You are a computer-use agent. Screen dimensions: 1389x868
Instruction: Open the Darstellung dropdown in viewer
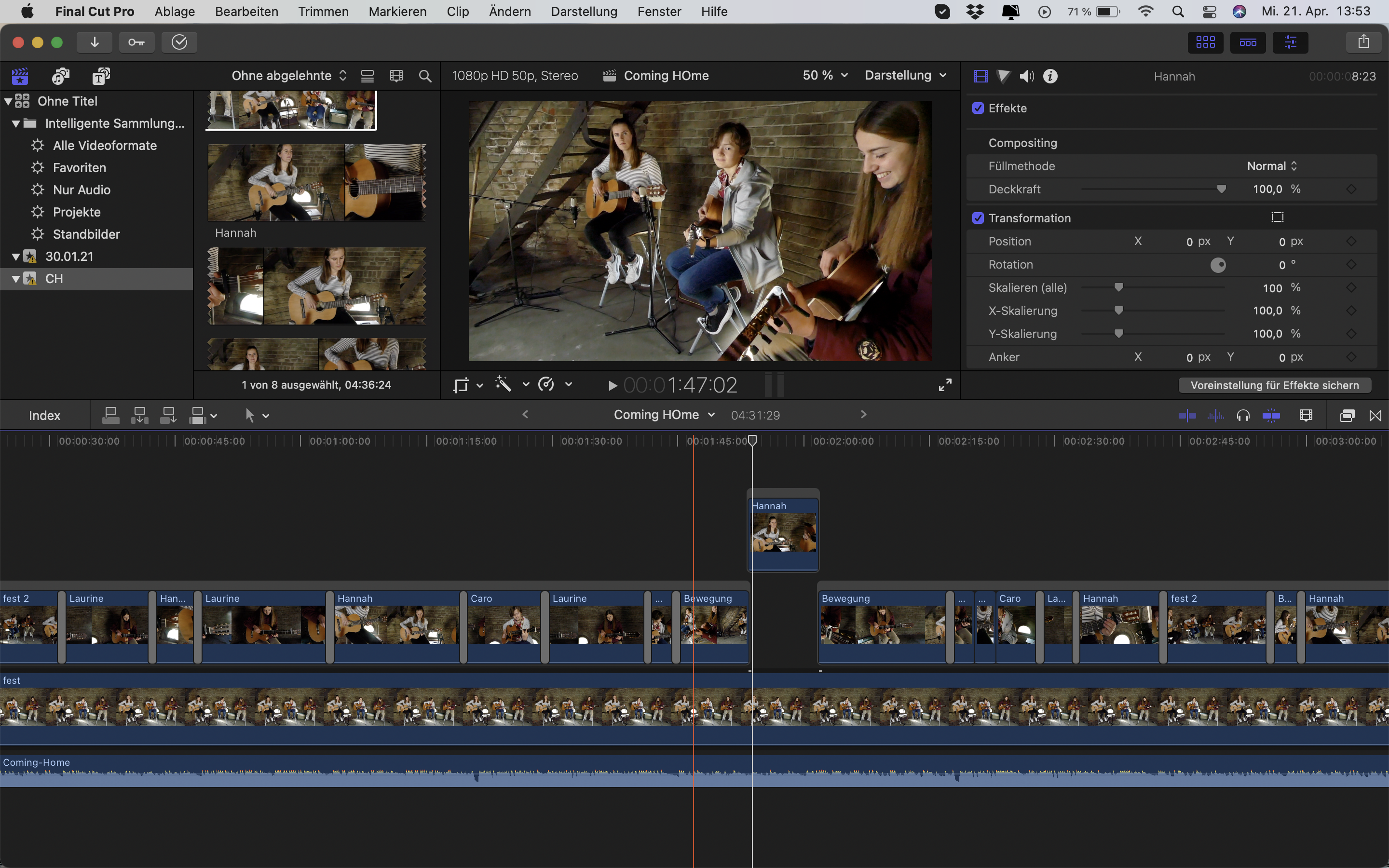pyautogui.click(x=905, y=76)
